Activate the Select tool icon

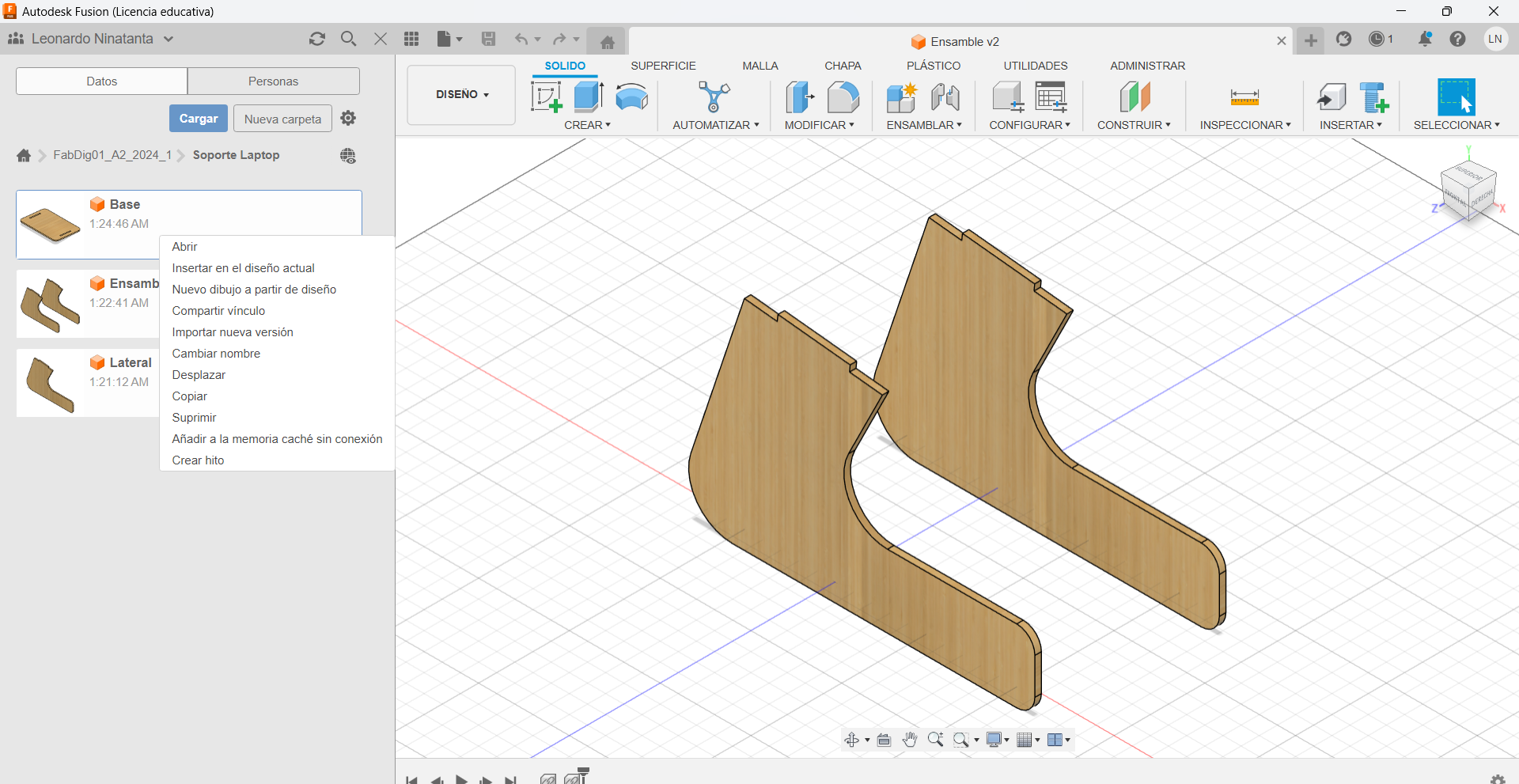tap(1456, 97)
